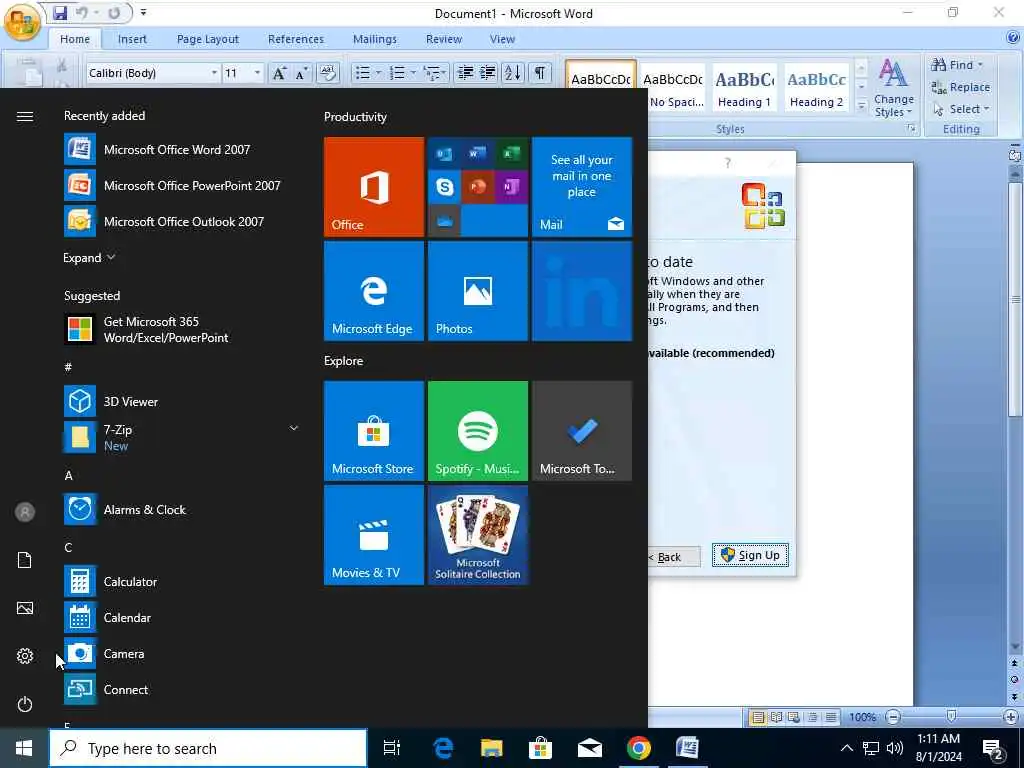Screen dimensions: 1024x768
Task: Open the Office tile
Action: click(x=374, y=187)
